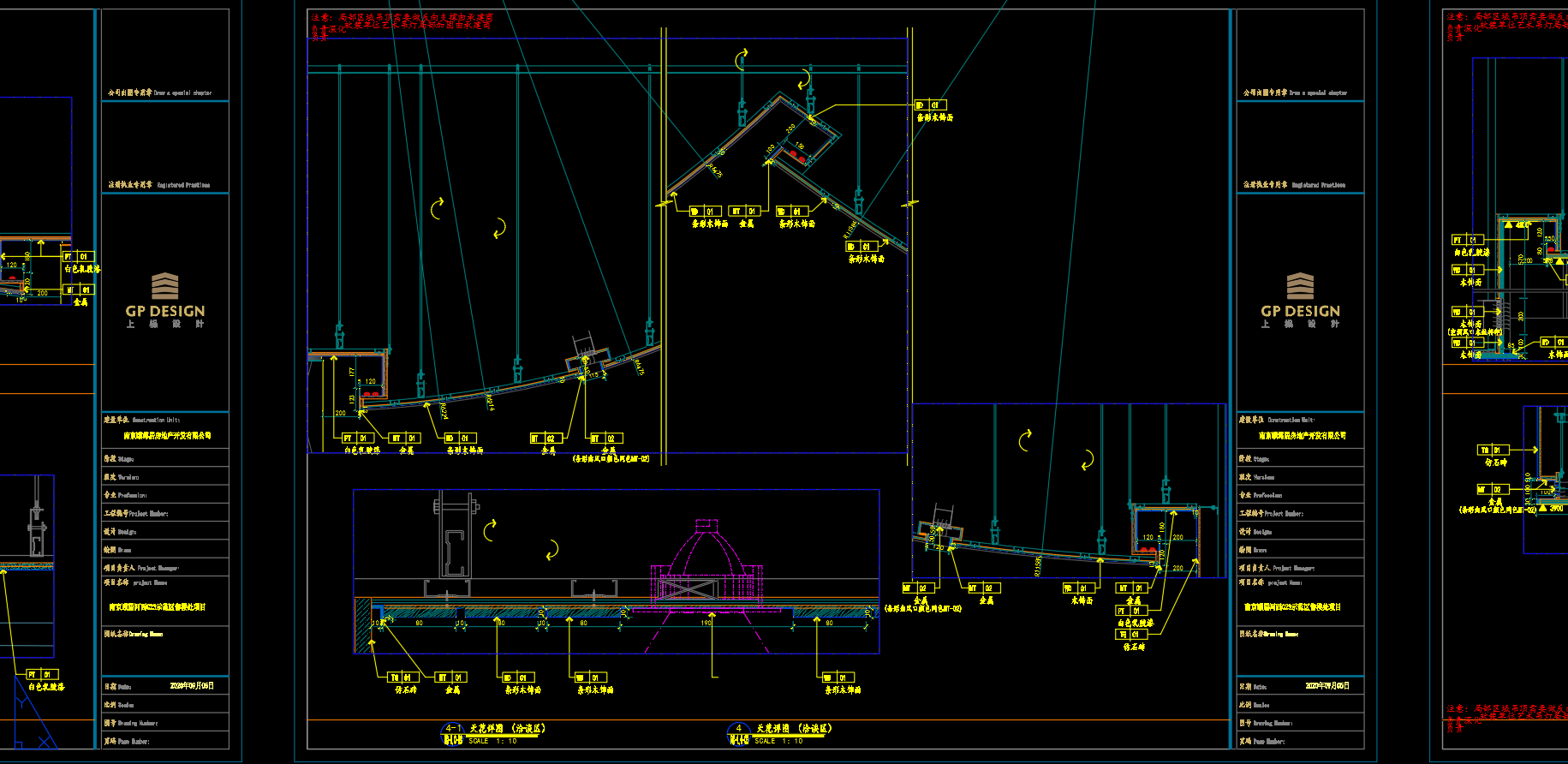Select the project name text in left title block
1568x764 pixels.
(x=157, y=607)
